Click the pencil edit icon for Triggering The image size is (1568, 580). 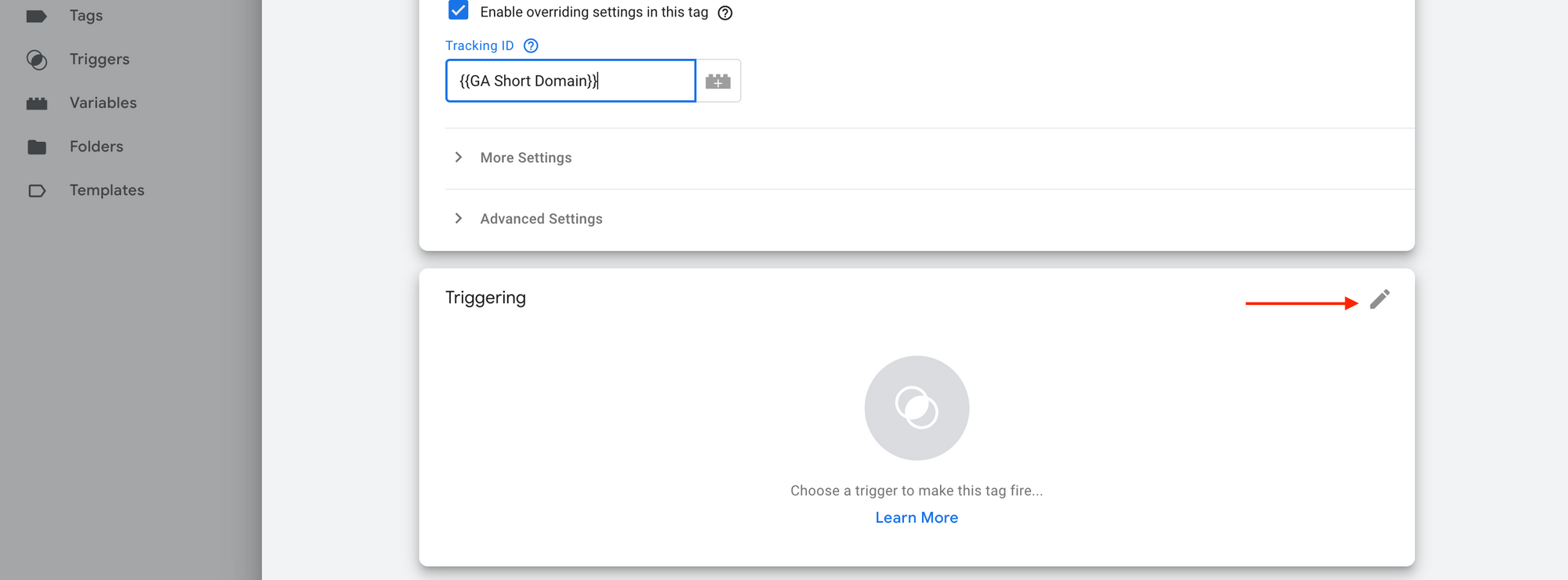[x=1380, y=299]
